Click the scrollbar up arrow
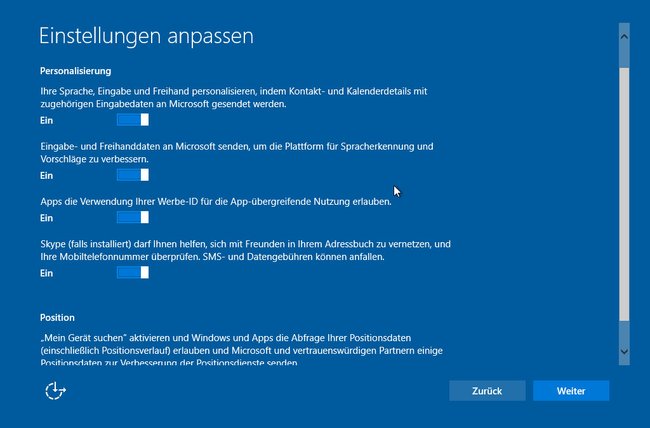The image size is (650, 428). click(624, 36)
